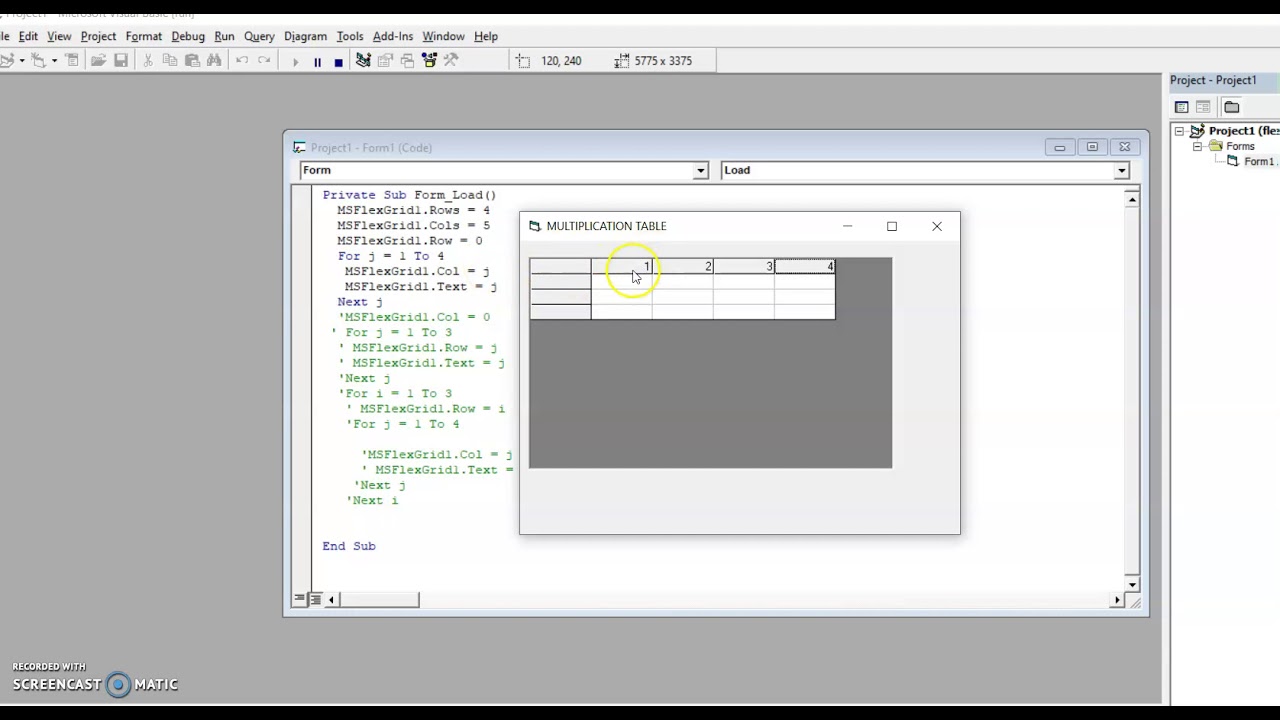
Task: Click grid header cell showing 2
Action: 683,266
